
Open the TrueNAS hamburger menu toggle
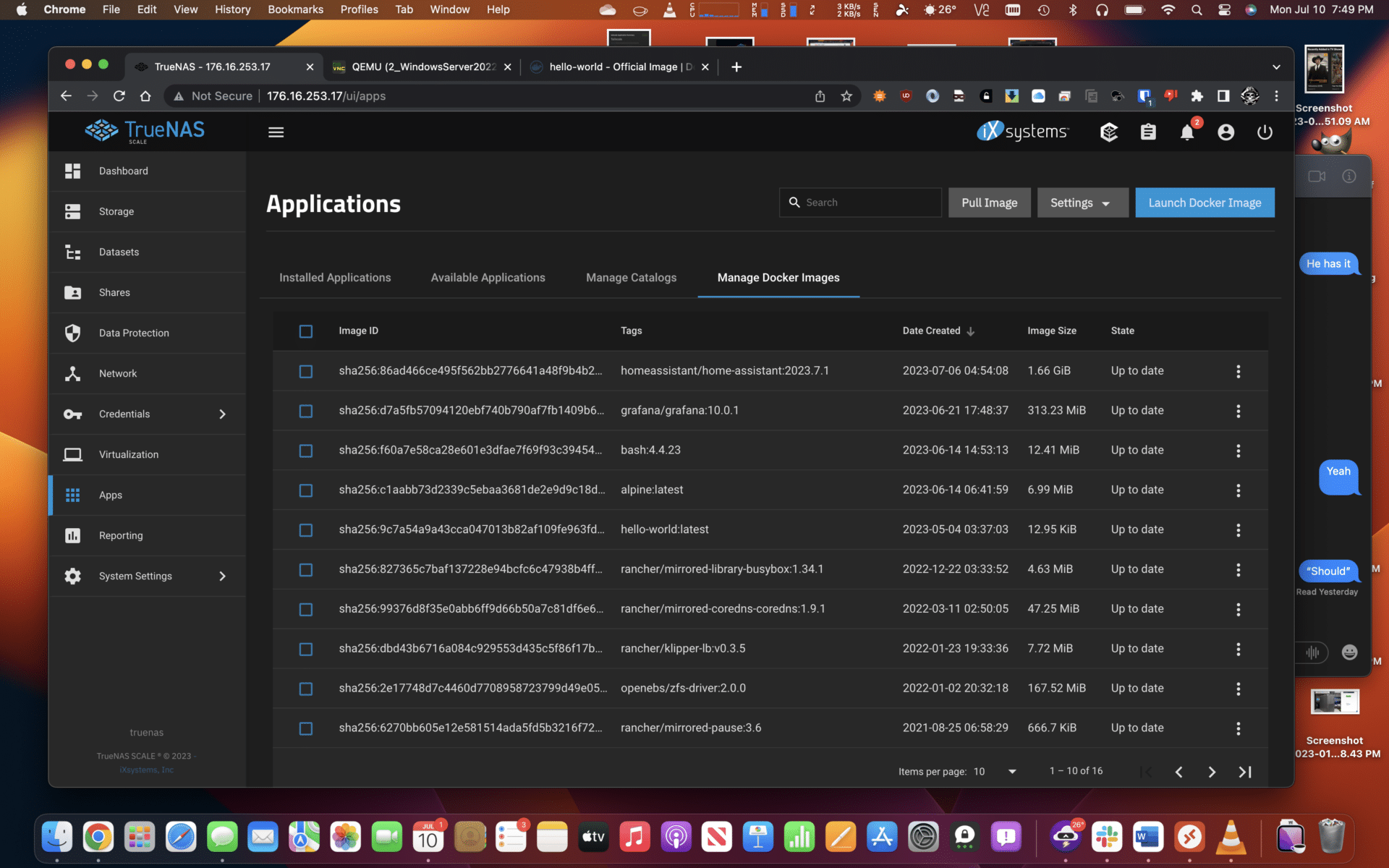[276, 132]
